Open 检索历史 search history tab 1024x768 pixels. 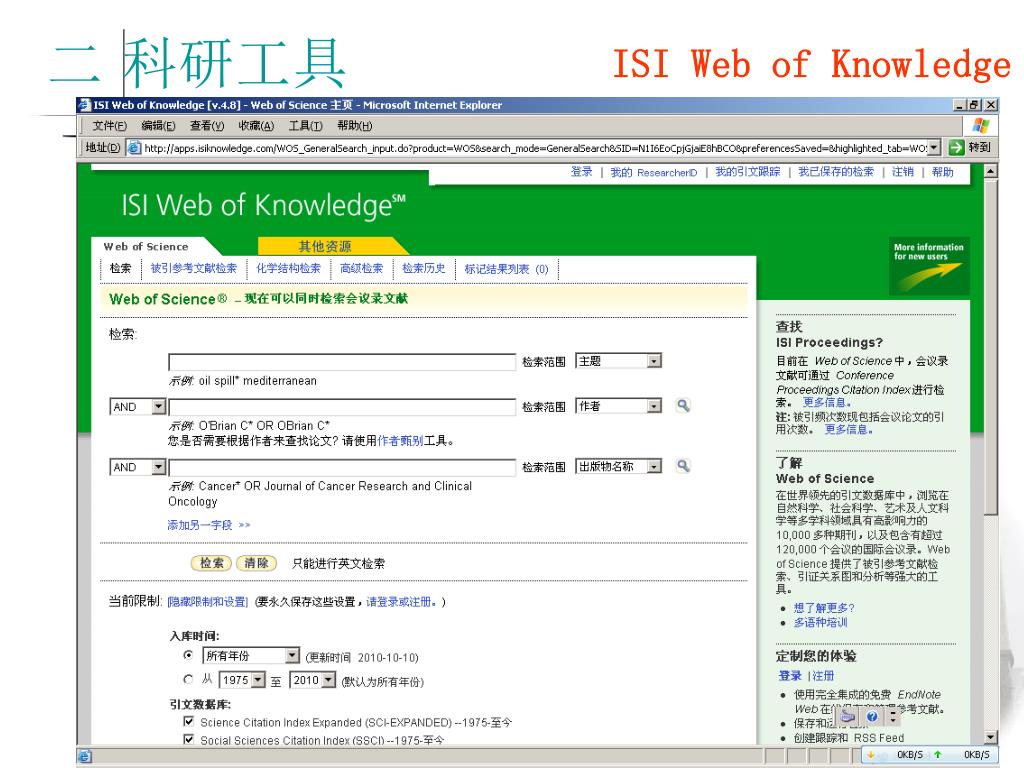pos(423,268)
